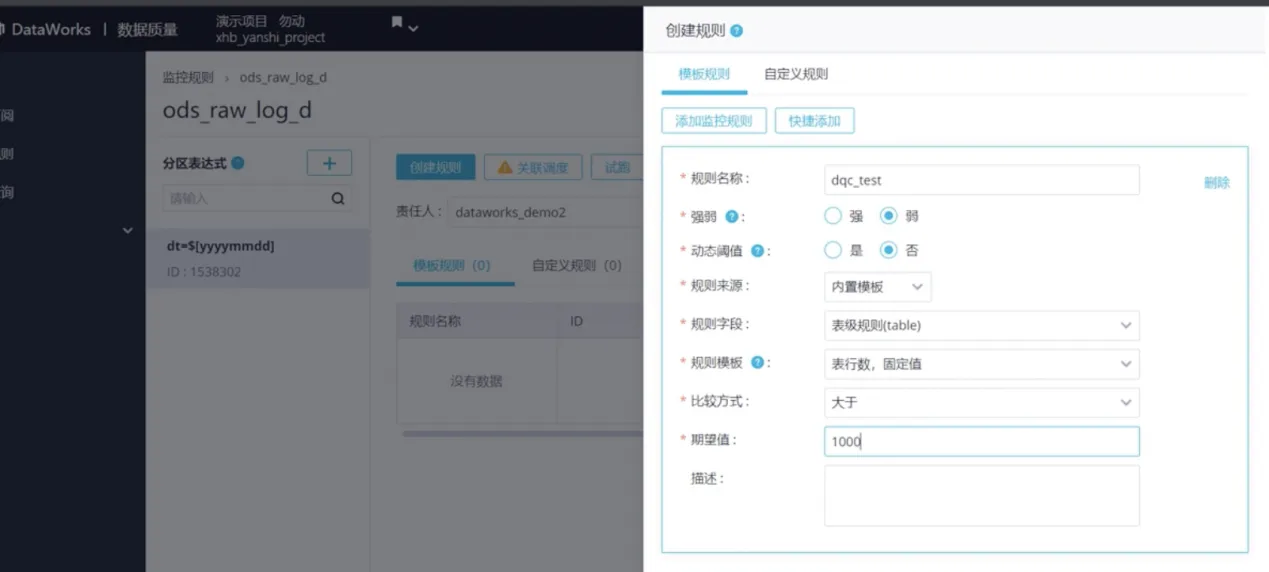Click the help icon next to 创建规则
The height and width of the screenshot is (572, 1269).
(737, 31)
